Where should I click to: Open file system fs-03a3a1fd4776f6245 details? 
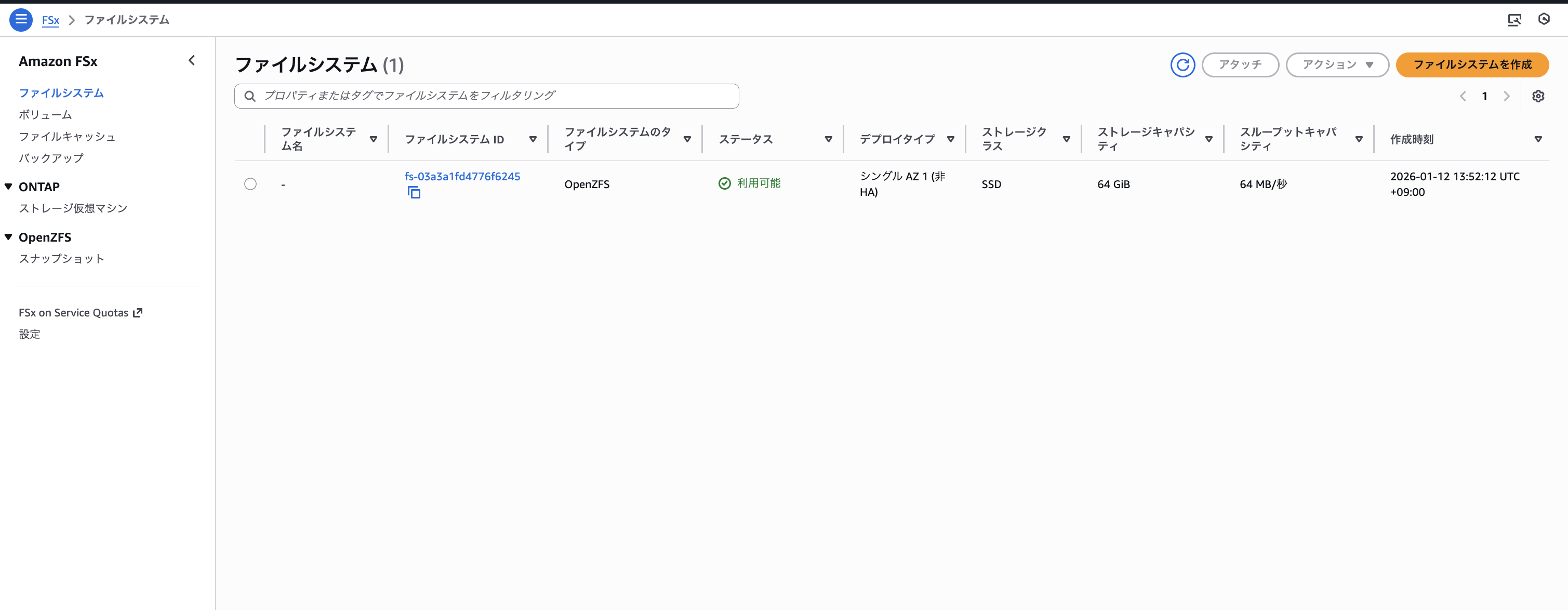462,176
